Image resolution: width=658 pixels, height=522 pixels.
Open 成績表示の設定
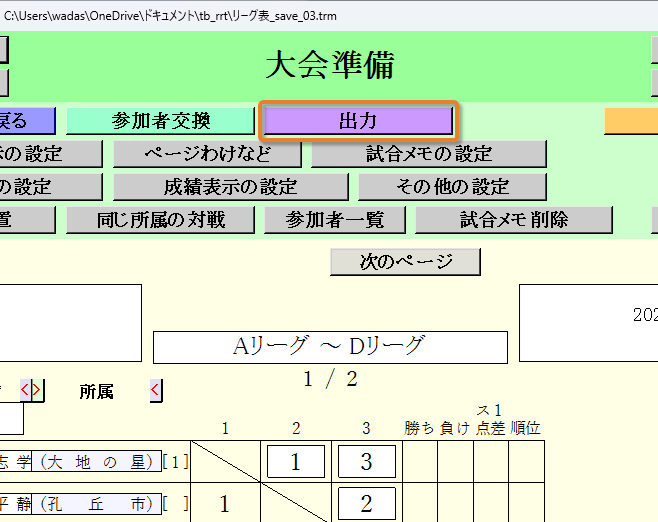click(x=230, y=187)
